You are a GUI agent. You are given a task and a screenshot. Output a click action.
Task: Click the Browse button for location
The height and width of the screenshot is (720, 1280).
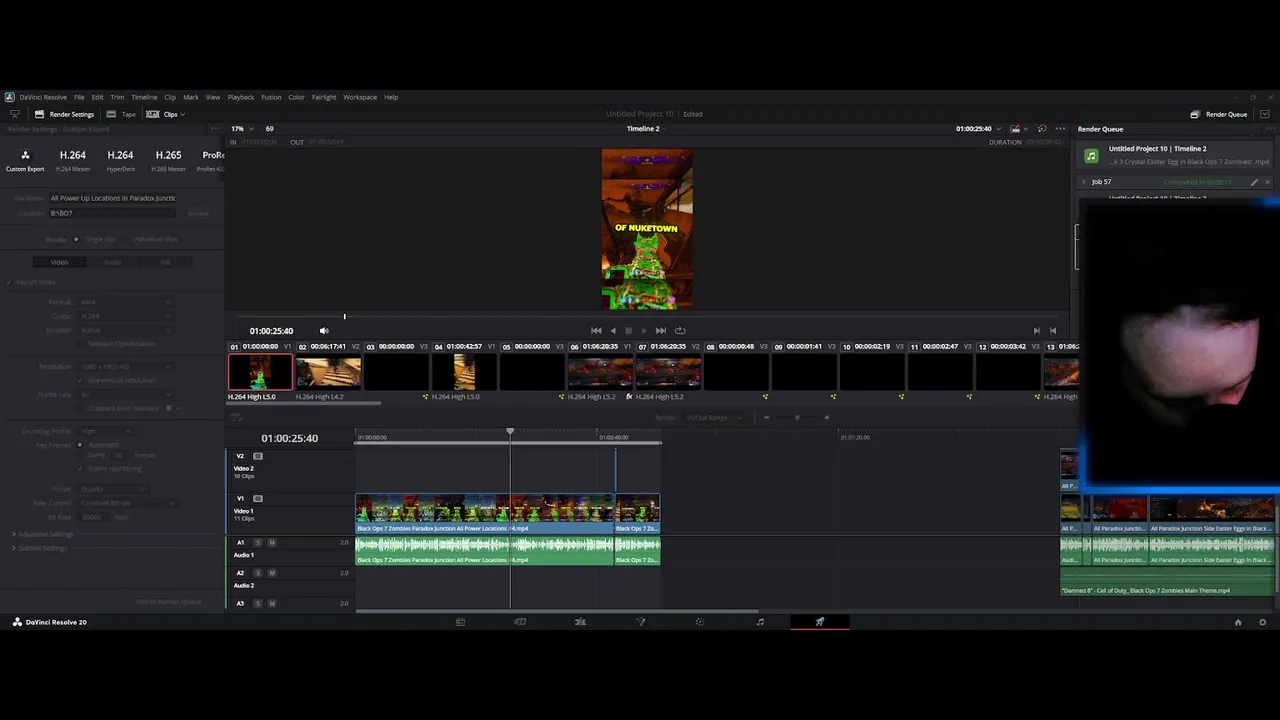coord(198,213)
